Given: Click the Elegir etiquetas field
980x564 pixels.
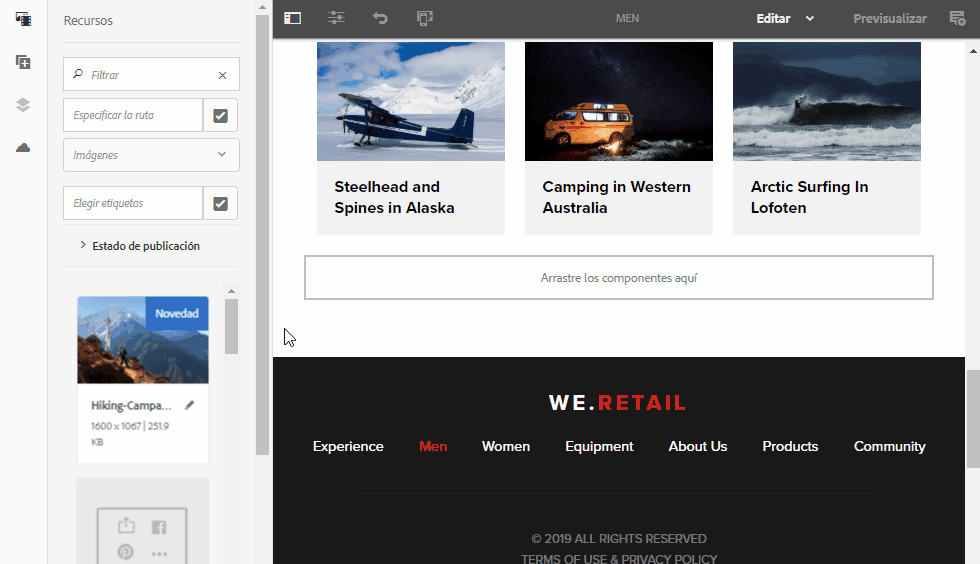Looking at the screenshot, I should (x=132, y=203).
